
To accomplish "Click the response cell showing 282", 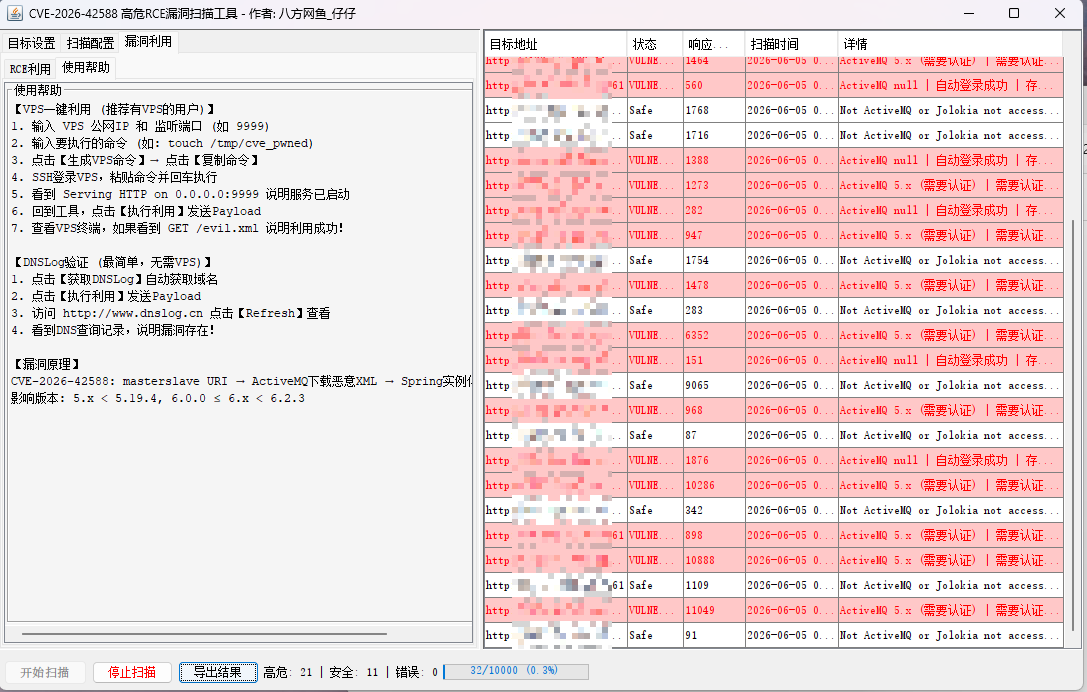I will 714,210.
